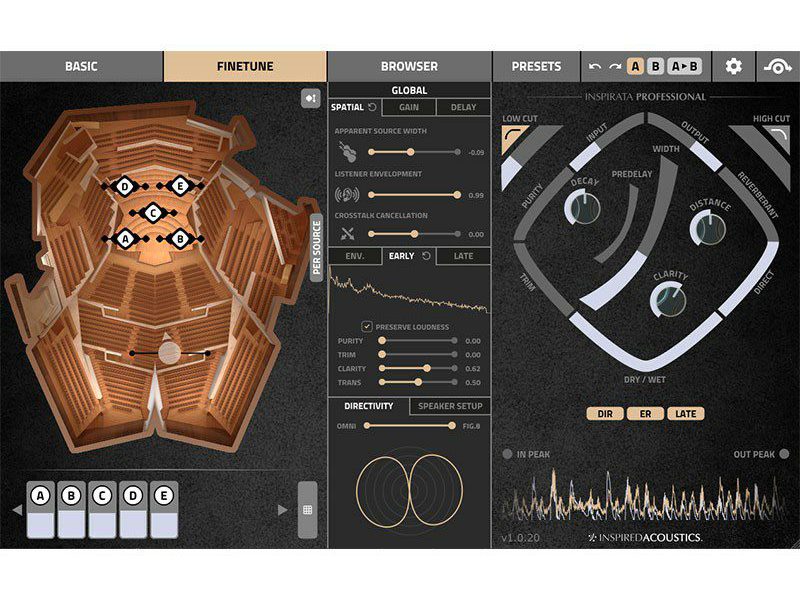The height and width of the screenshot is (600, 800).
Task: Select source marker C in the hall
Action: 153,213
